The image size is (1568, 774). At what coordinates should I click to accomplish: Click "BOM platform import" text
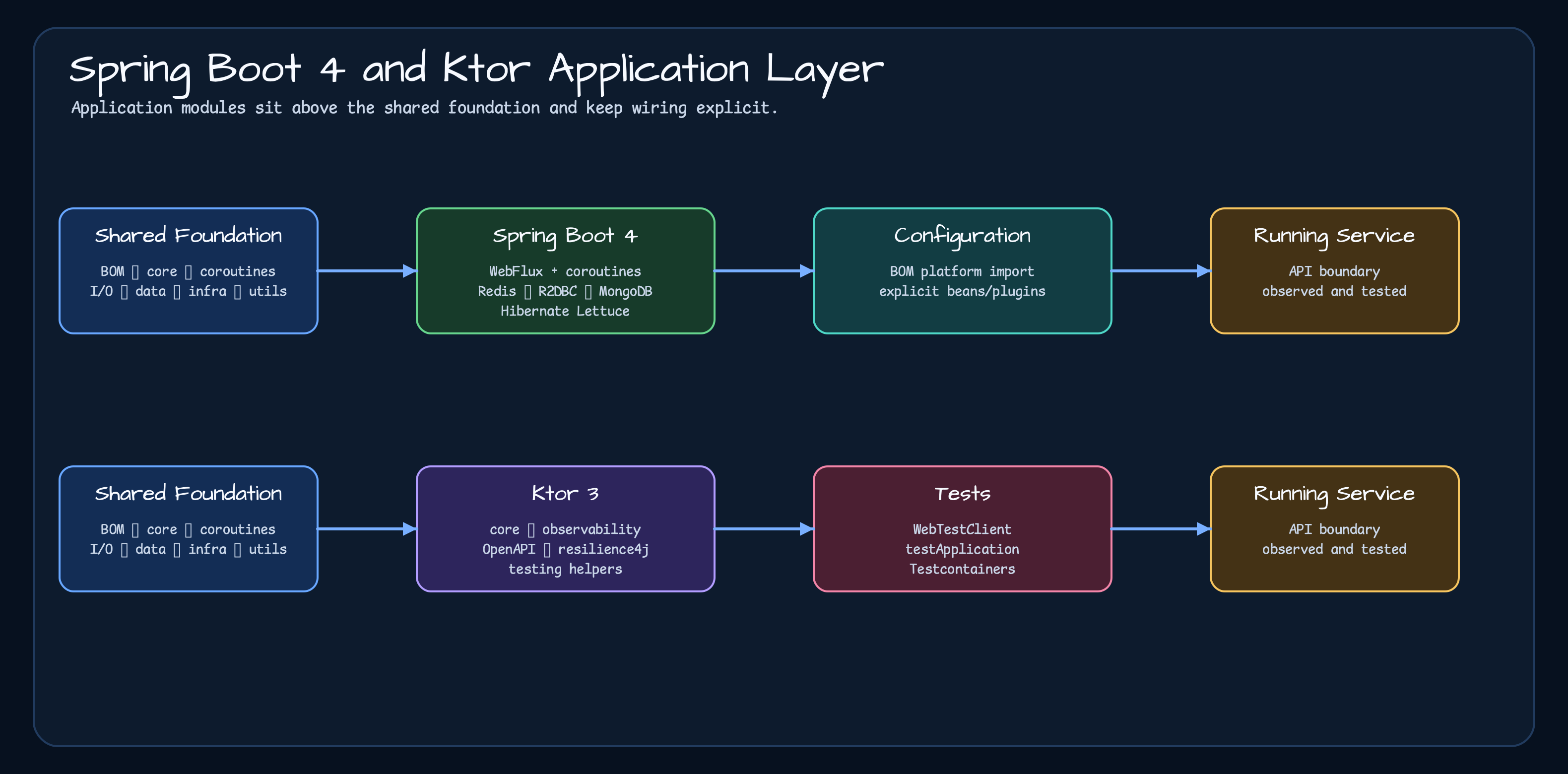(x=962, y=271)
